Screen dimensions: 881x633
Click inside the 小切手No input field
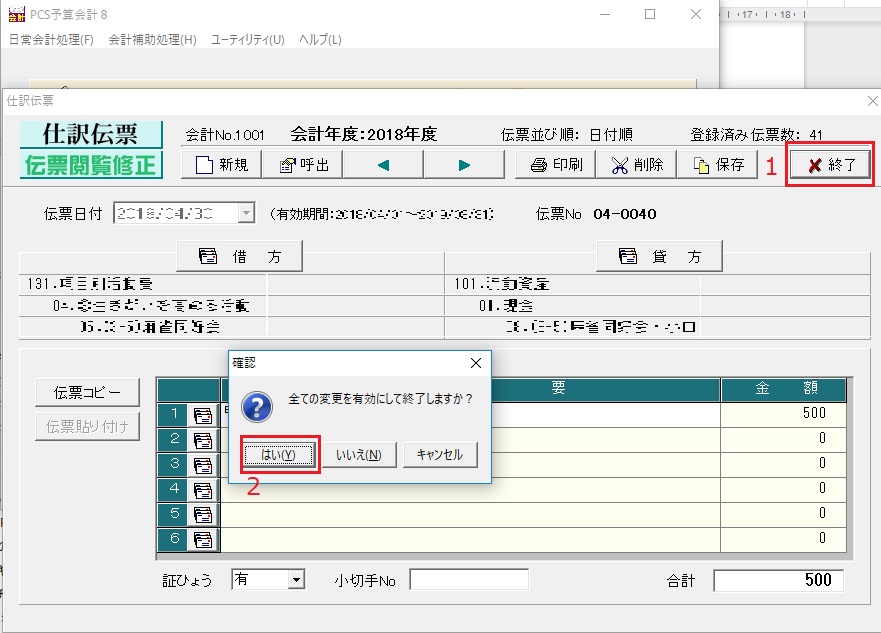pos(468,580)
